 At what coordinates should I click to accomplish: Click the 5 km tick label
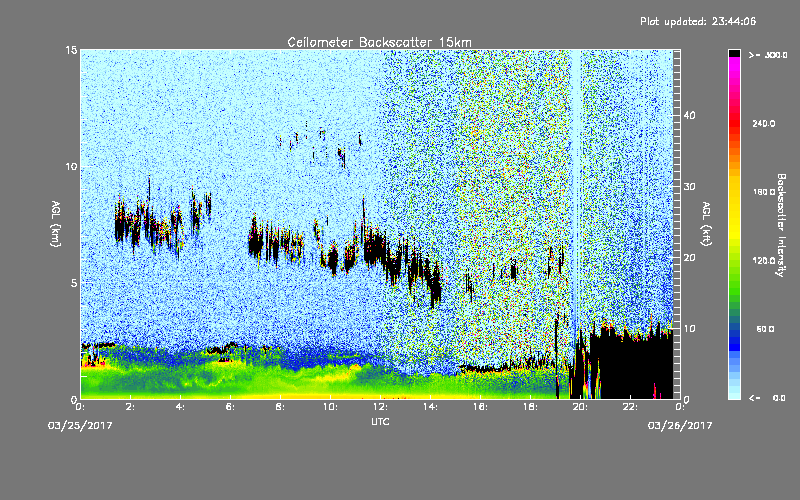click(74, 283)
